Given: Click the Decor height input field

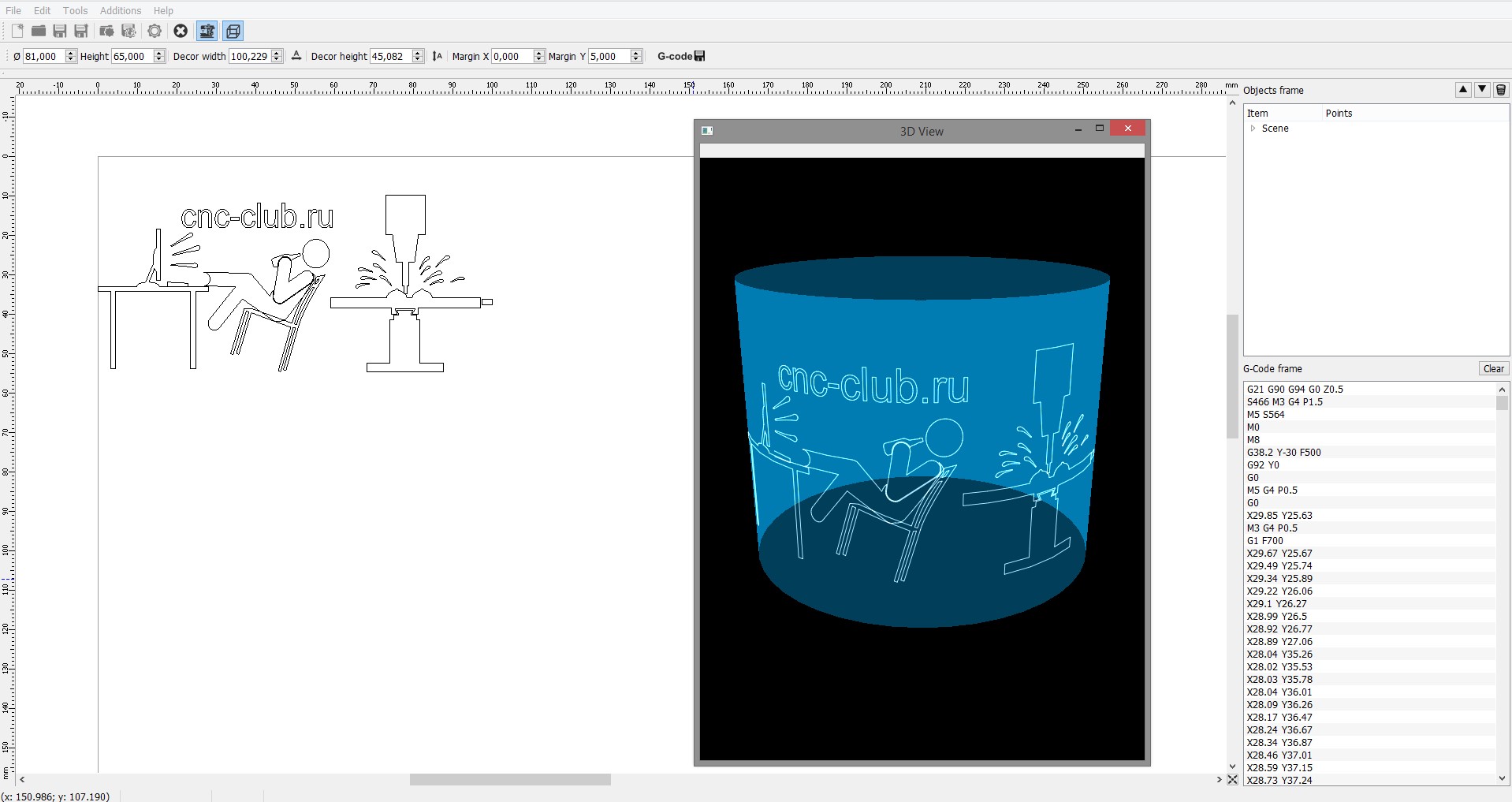Looking at the screenshot, I should [390, 56].
